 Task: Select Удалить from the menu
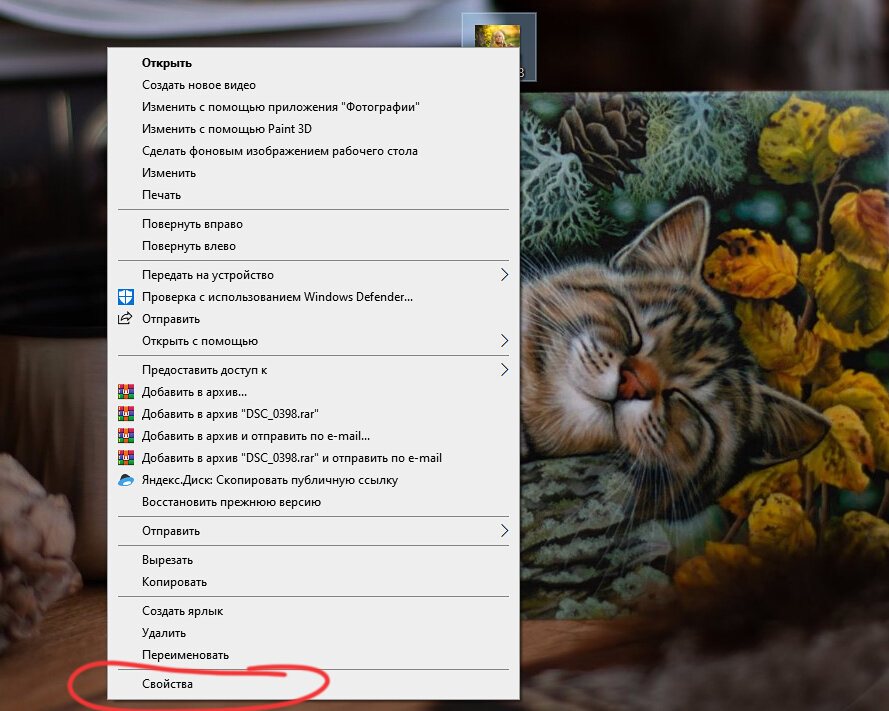[x=313, y=633]
